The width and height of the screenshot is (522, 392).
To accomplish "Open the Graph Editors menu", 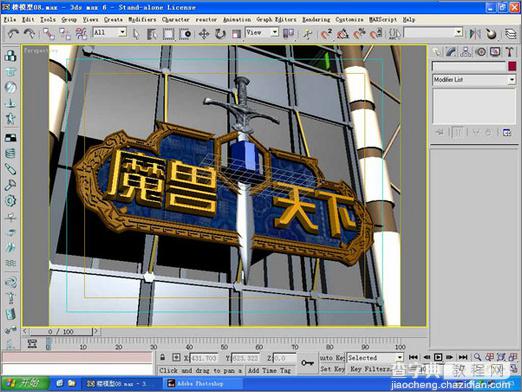I will 276,20.
